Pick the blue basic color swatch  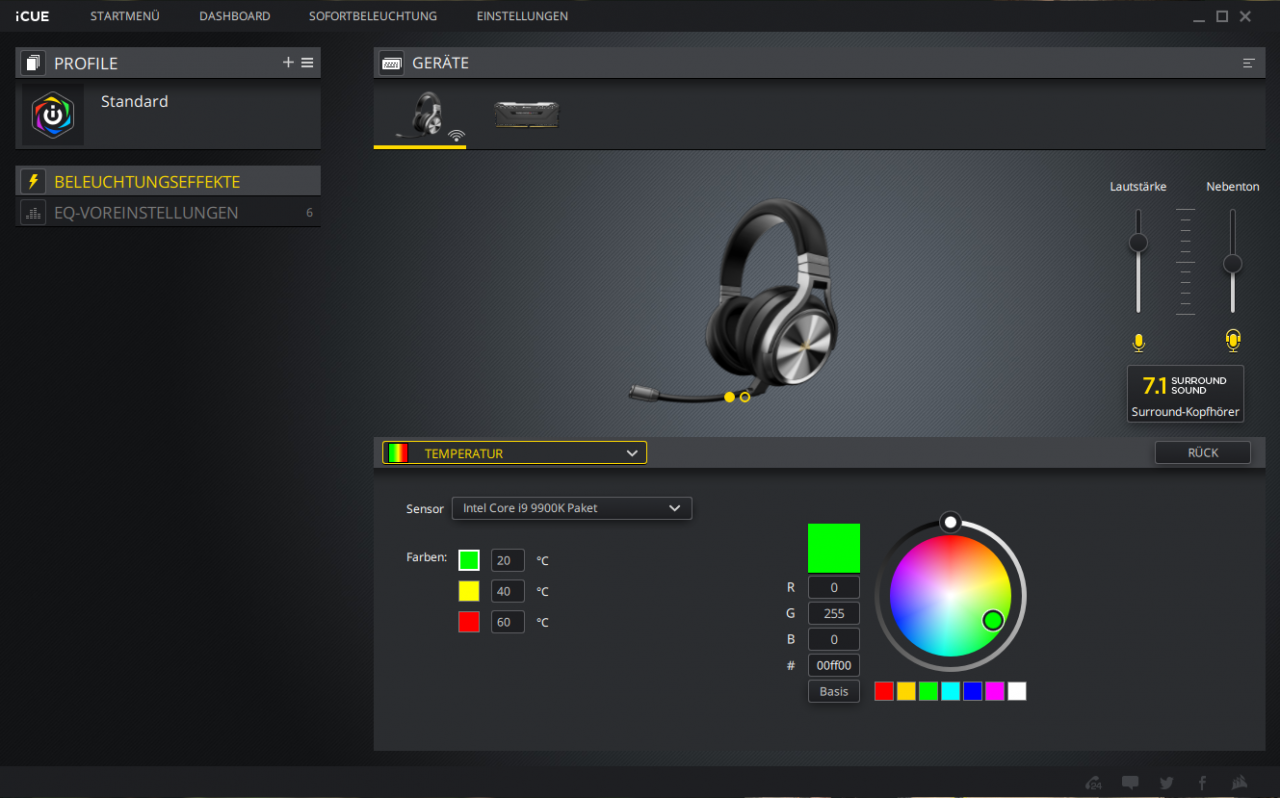pos(972,691)
